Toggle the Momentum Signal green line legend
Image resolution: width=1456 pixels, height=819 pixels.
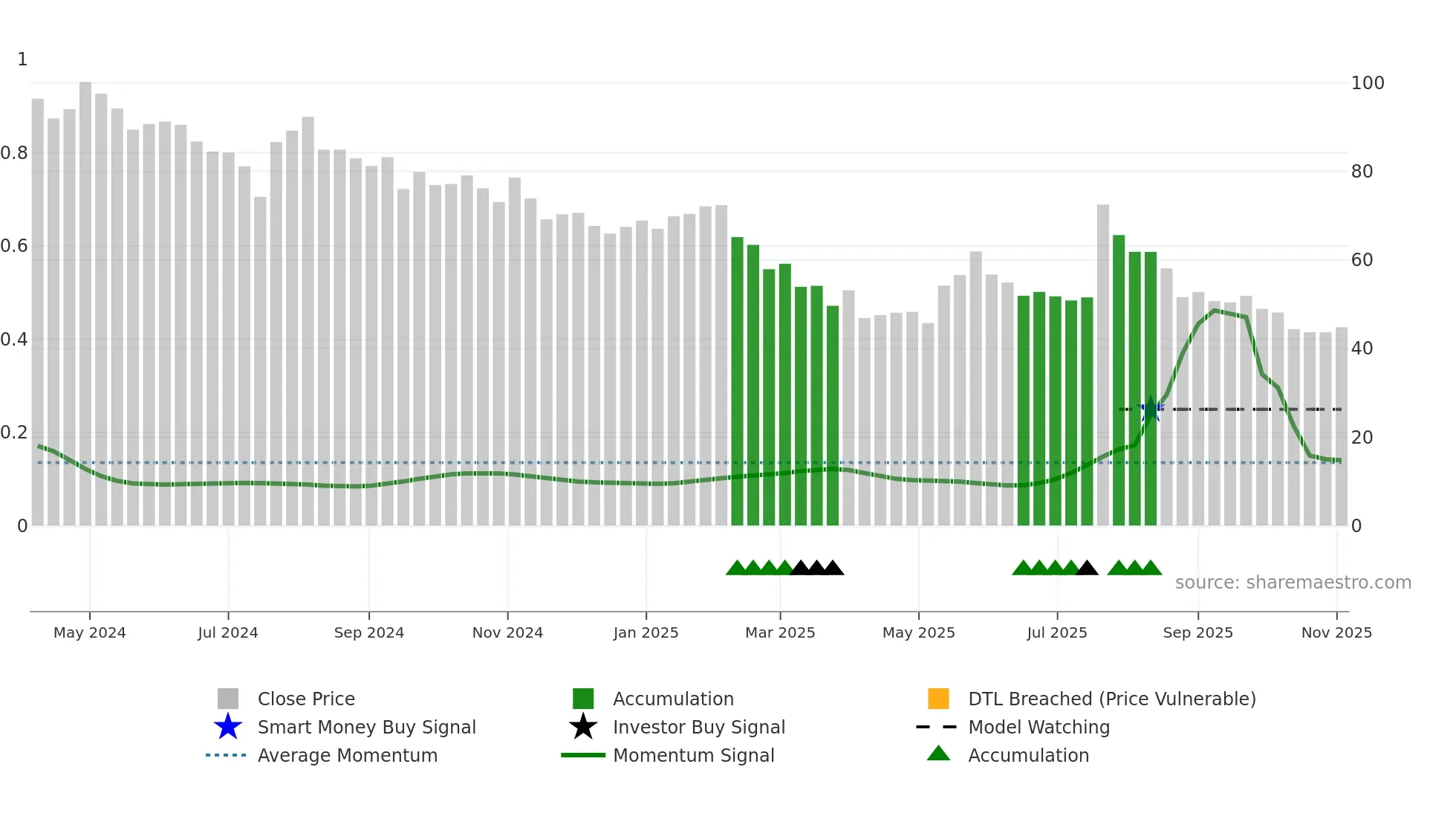coord(583,755)
